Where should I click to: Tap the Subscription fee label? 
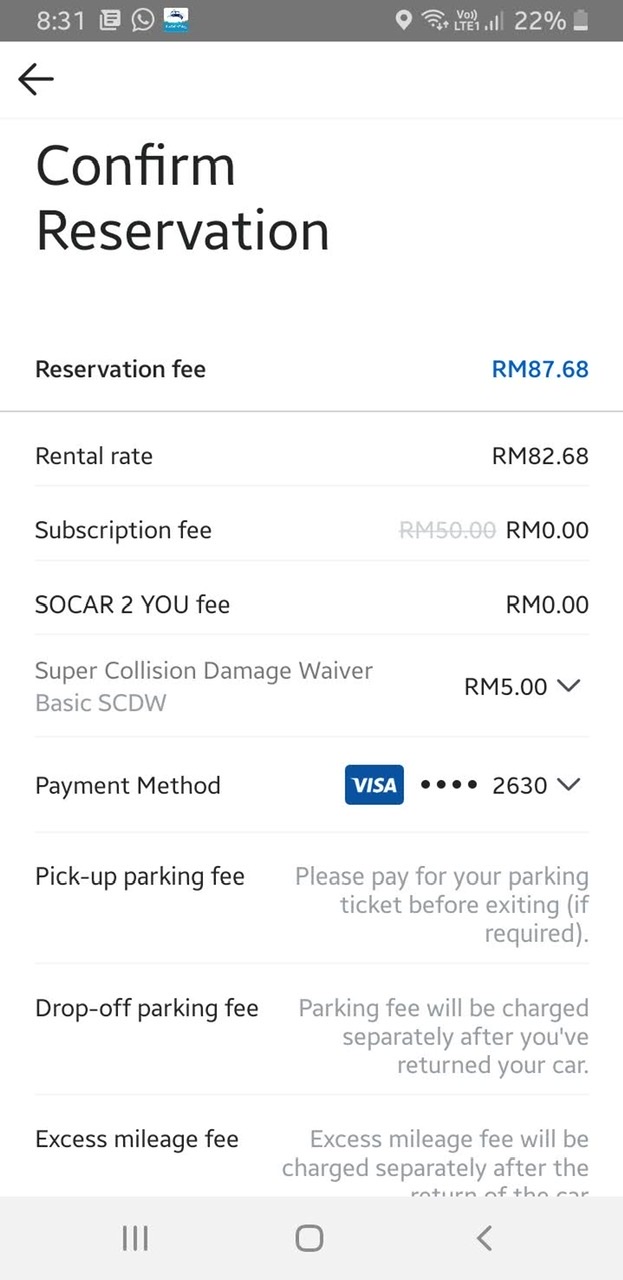tap(123, 530)
